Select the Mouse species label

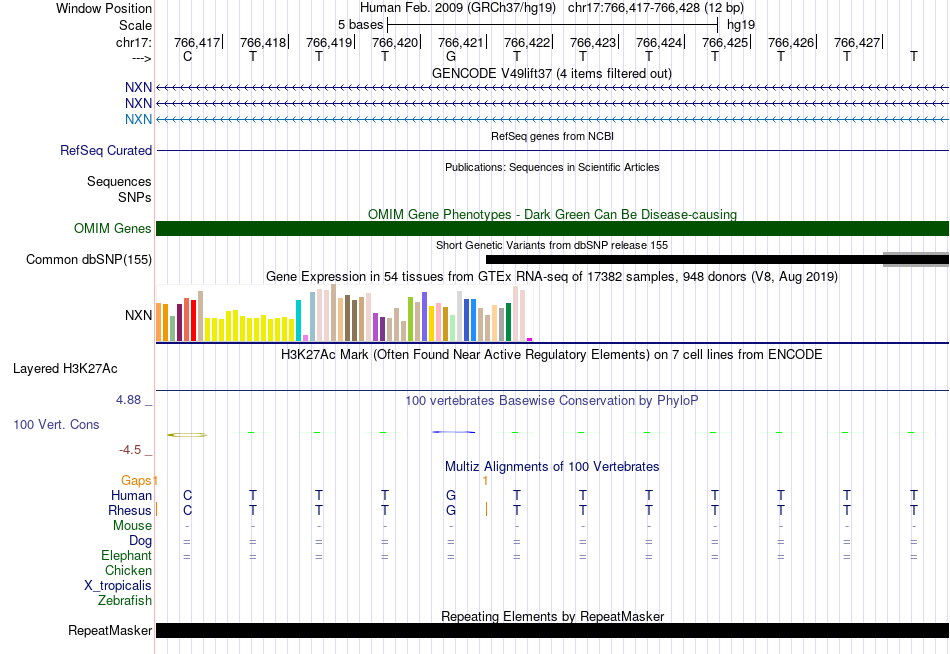click(132, 526)
